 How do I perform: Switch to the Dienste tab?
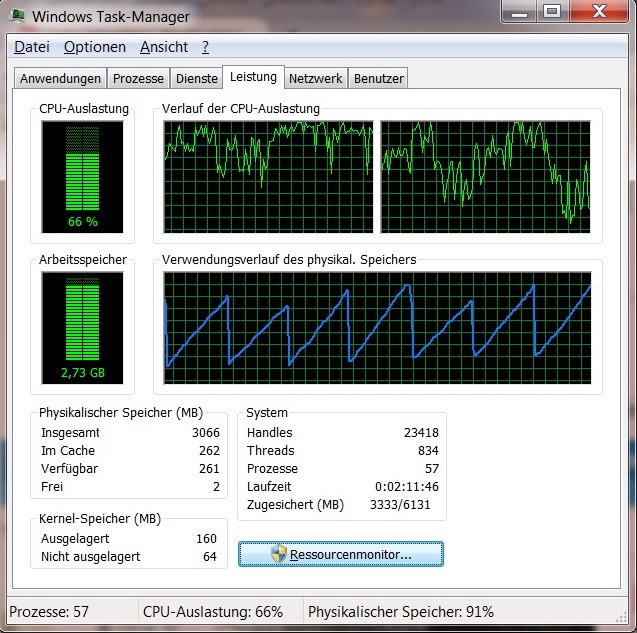(x=197, y=78)
